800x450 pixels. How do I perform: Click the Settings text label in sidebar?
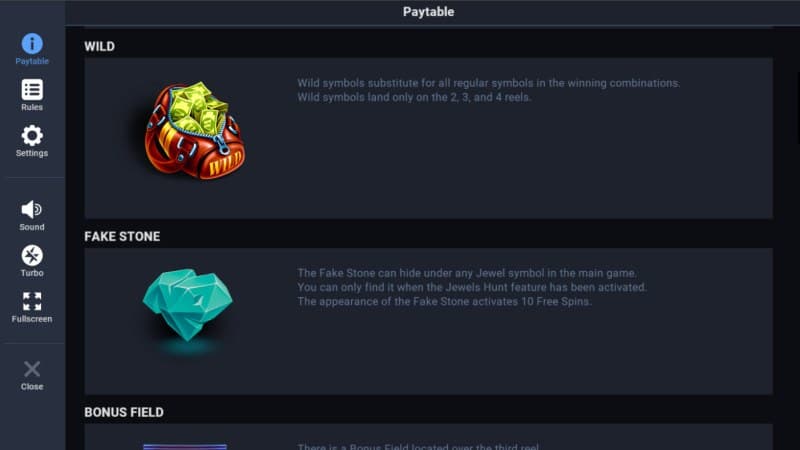coord(32,153)
